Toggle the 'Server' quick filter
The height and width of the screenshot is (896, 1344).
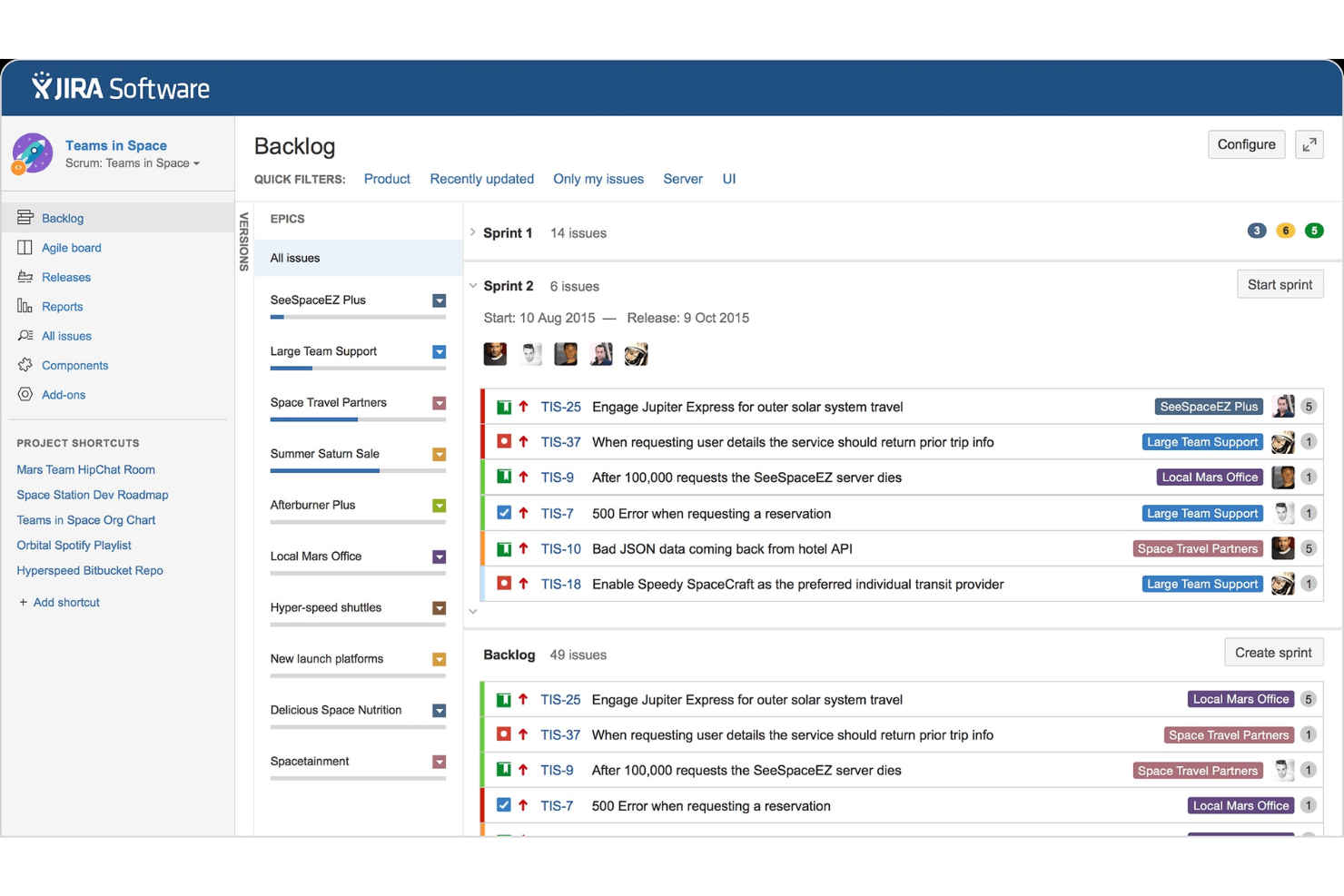683,179
